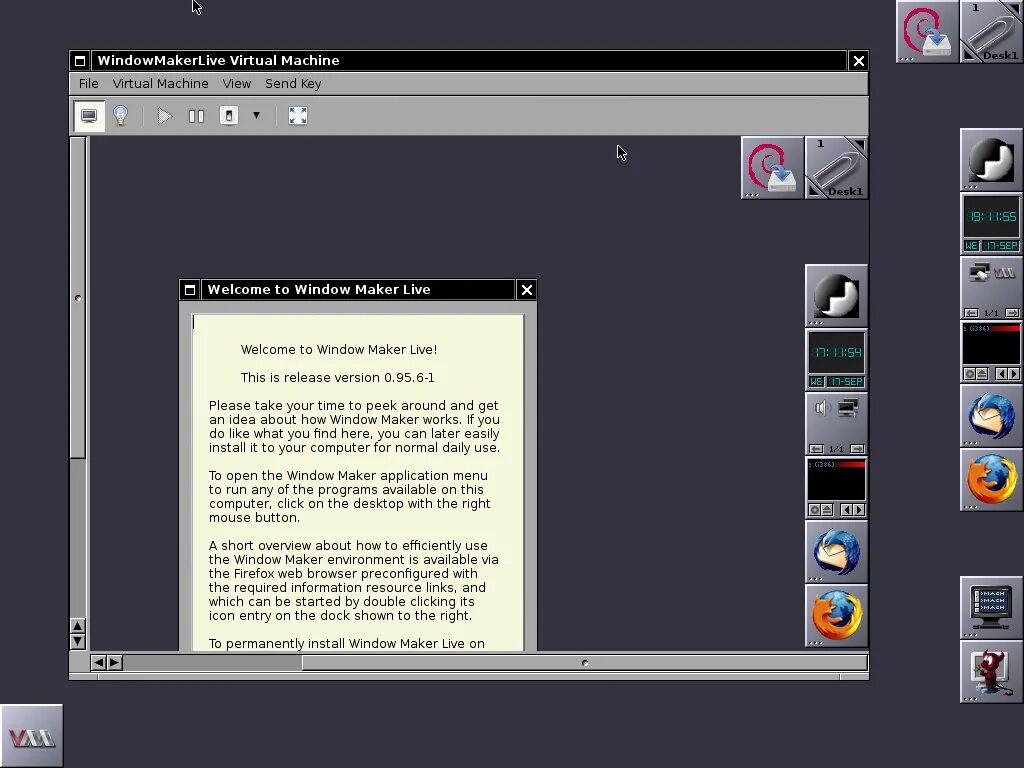This screenshot has width=1024, height=768.
Task: Switch the VM viewer to fullscreen
Action: pyautogui.click(x=298, y=116)
